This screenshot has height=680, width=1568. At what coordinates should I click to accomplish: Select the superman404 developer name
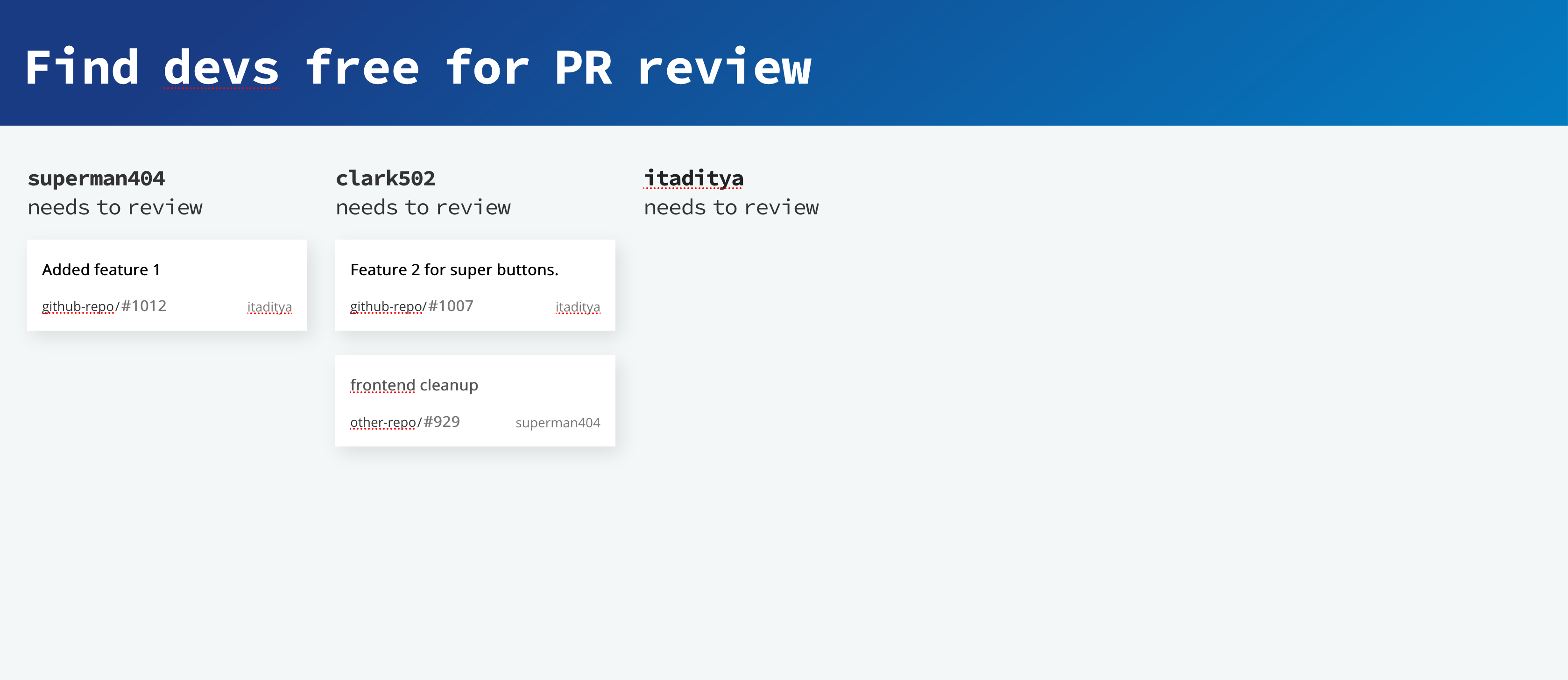click(96, 178)
